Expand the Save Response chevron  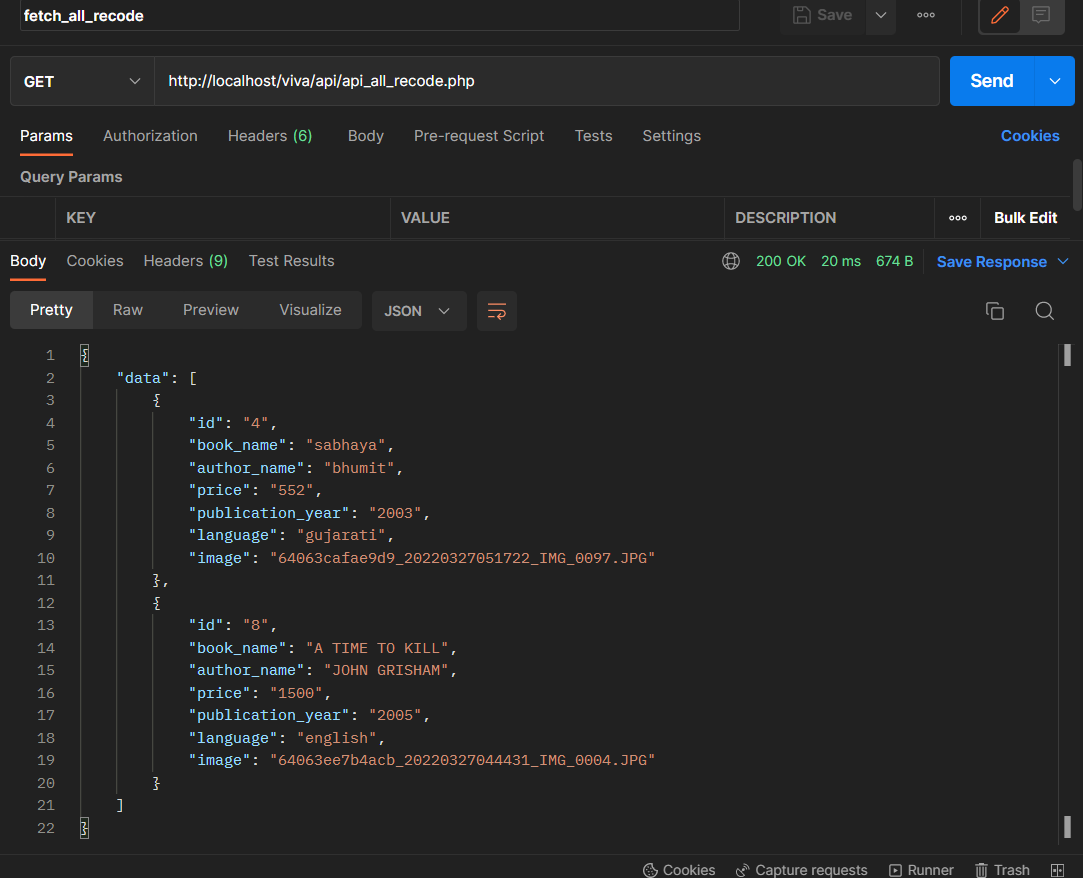tap(1063, 261)
